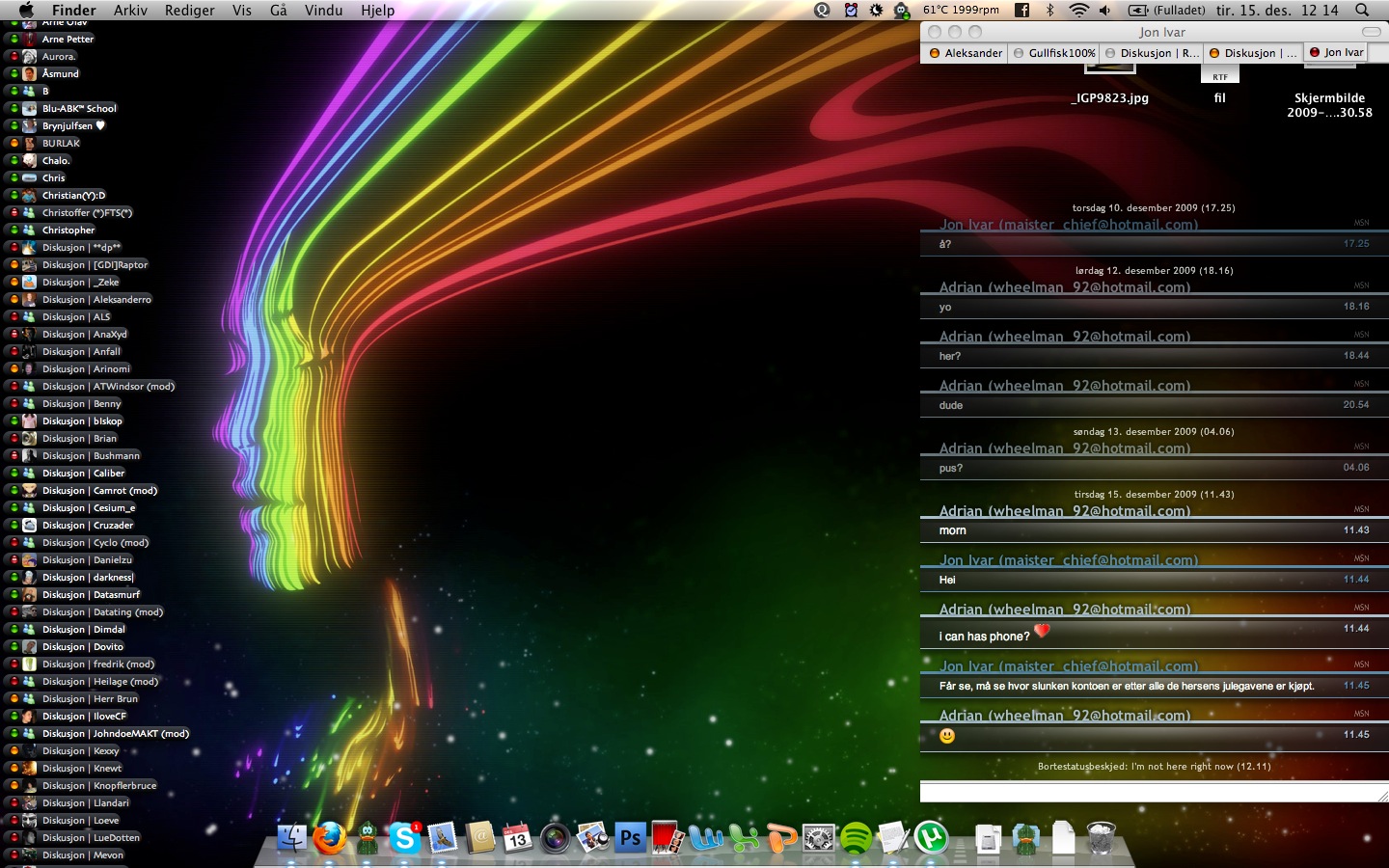Open TextEdit from the Dock
Viewport: 1389px width, 868px height.
893,837
